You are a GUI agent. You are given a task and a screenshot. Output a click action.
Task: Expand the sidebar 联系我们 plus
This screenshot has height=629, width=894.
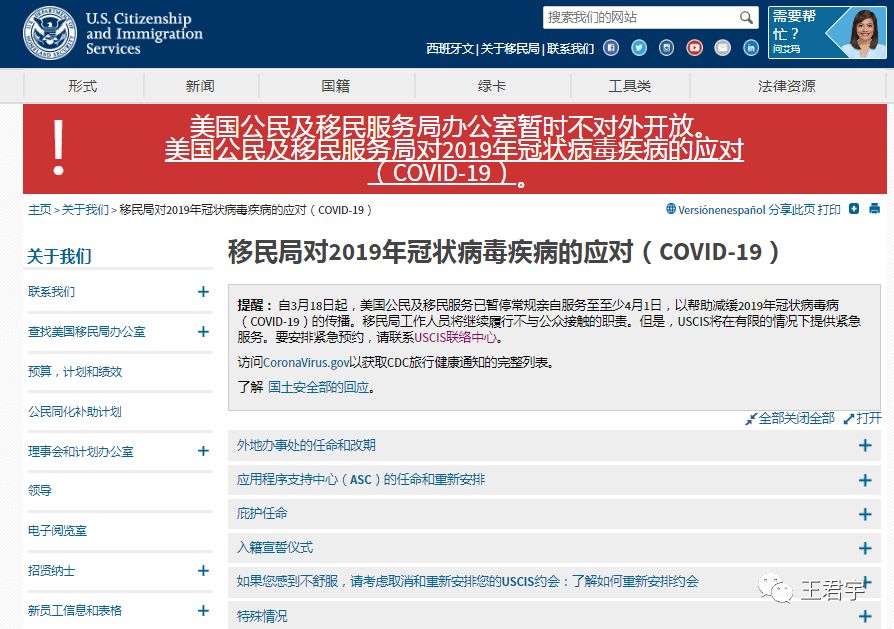coord(203,292)
